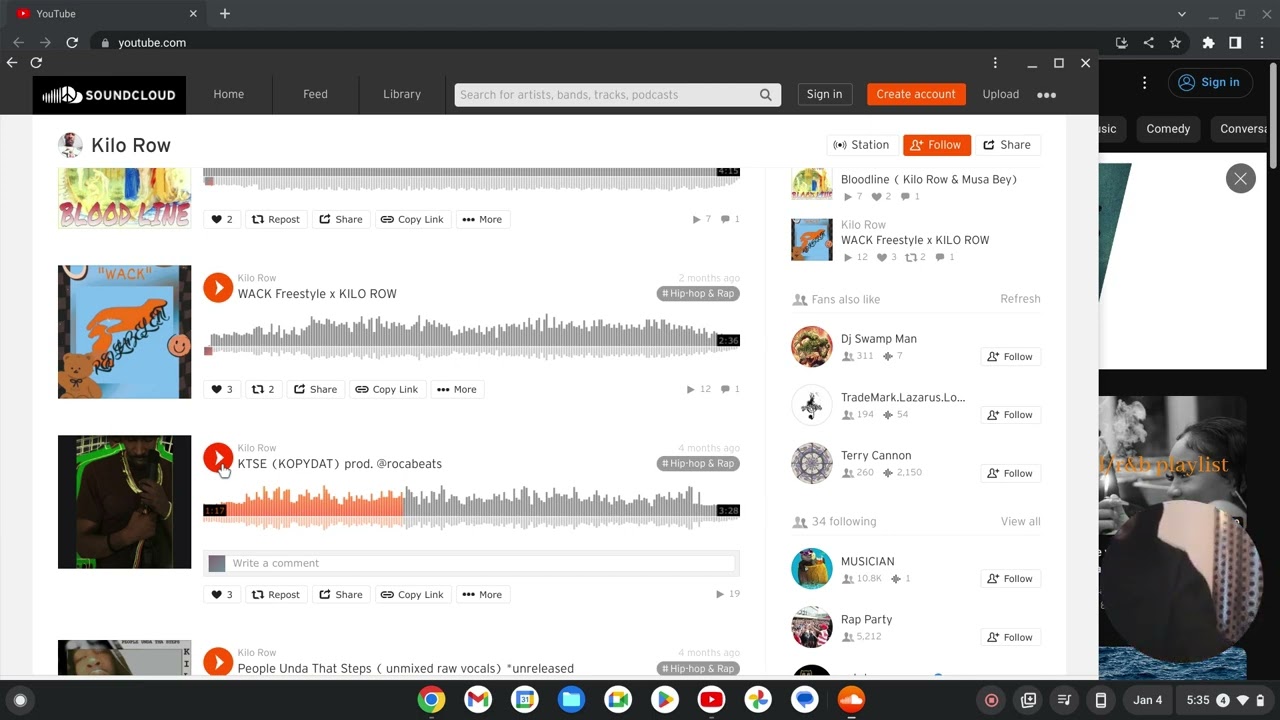Follow Dj Swamp Man
Image resolution: width=1280 pixels, height=720 pixels.
tap(1010, 357)
